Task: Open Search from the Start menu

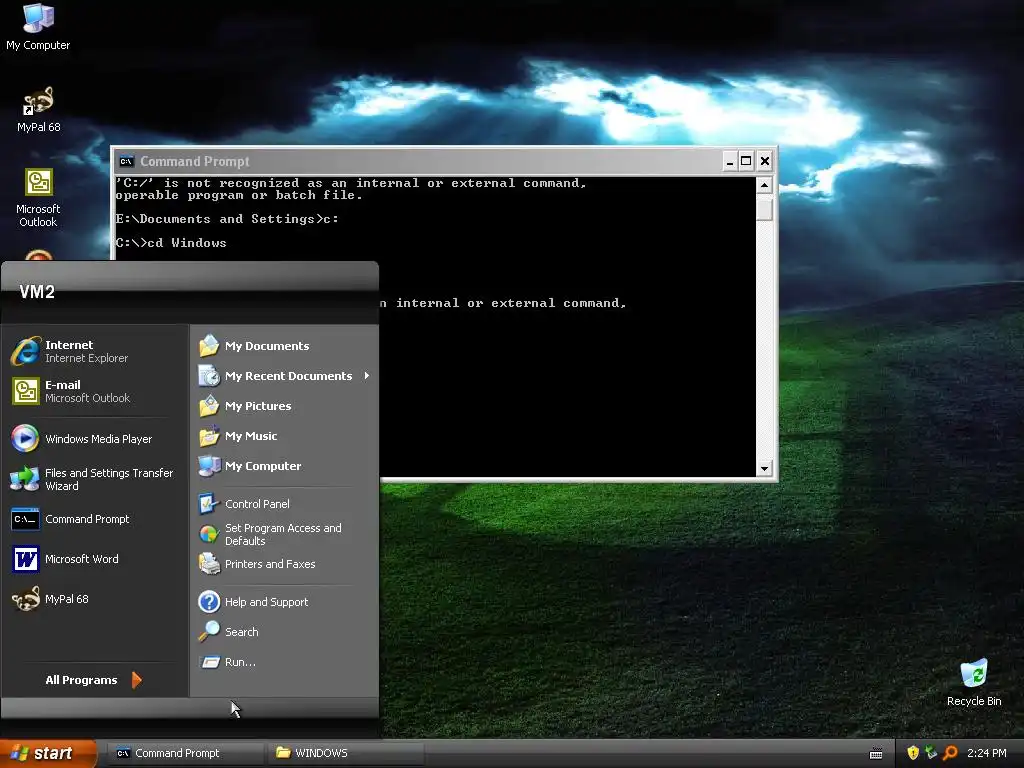Action: coord(284,632)
